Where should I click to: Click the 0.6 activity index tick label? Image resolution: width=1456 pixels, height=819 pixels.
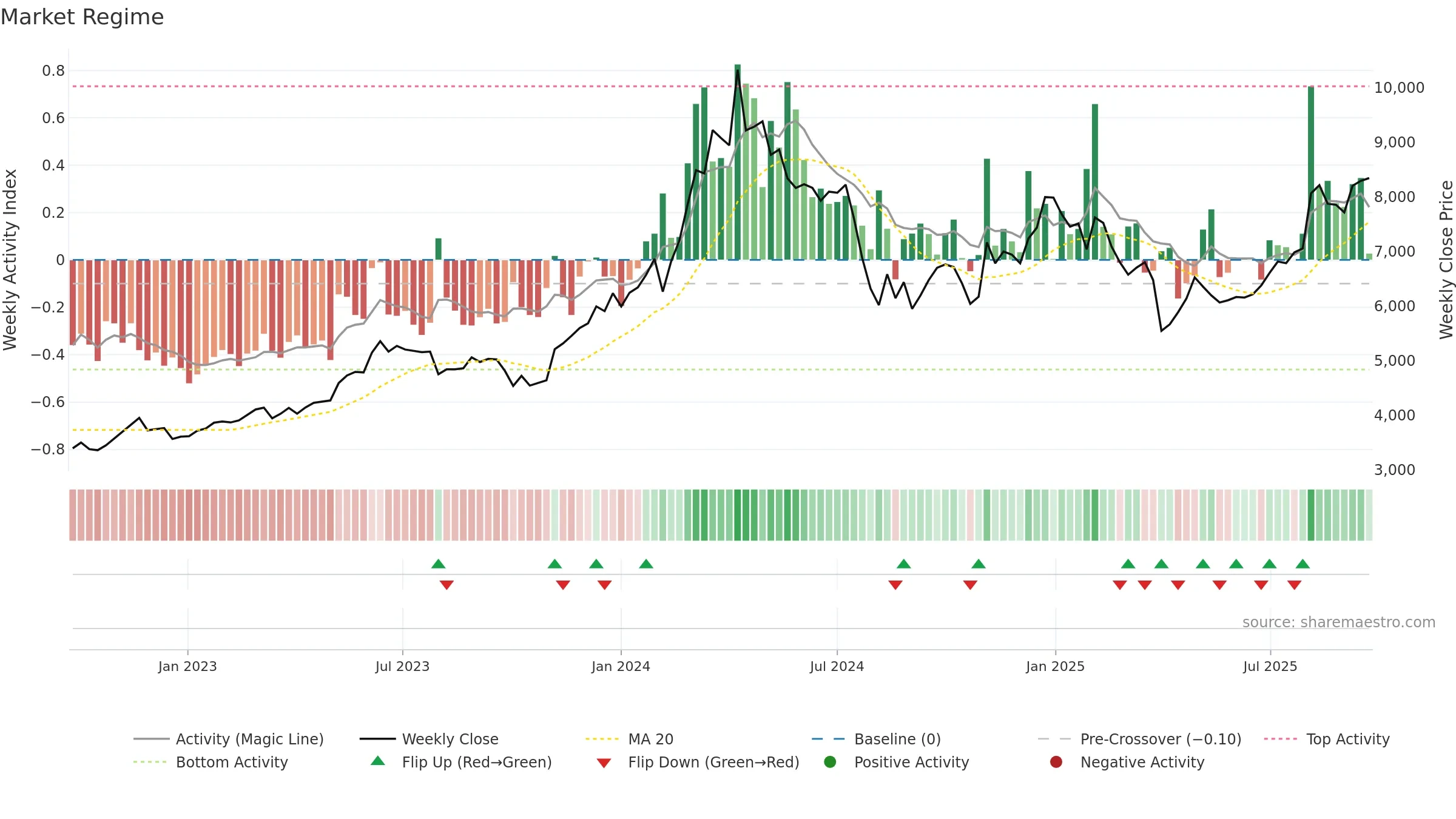(53, 118)
